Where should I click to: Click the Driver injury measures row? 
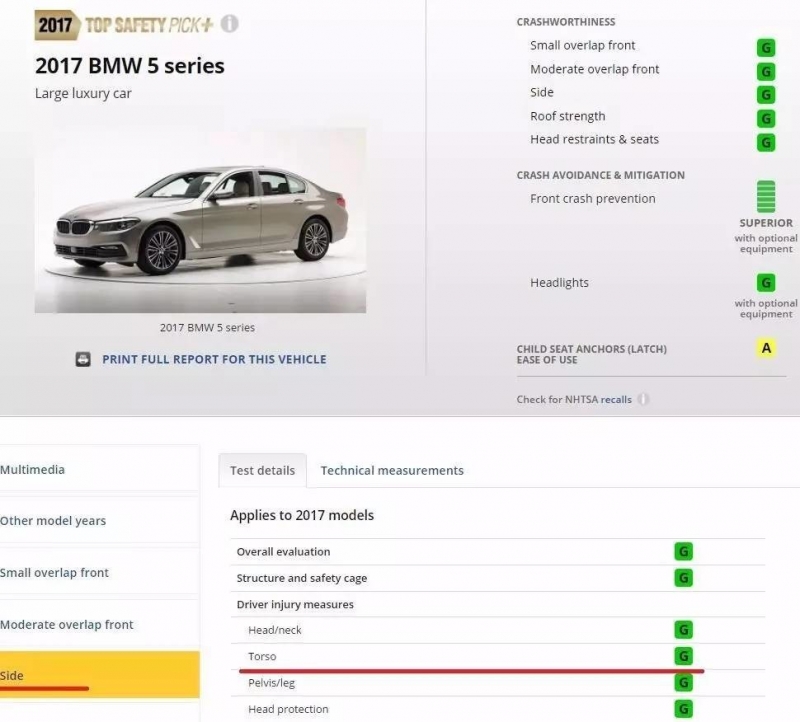(497, 605)
